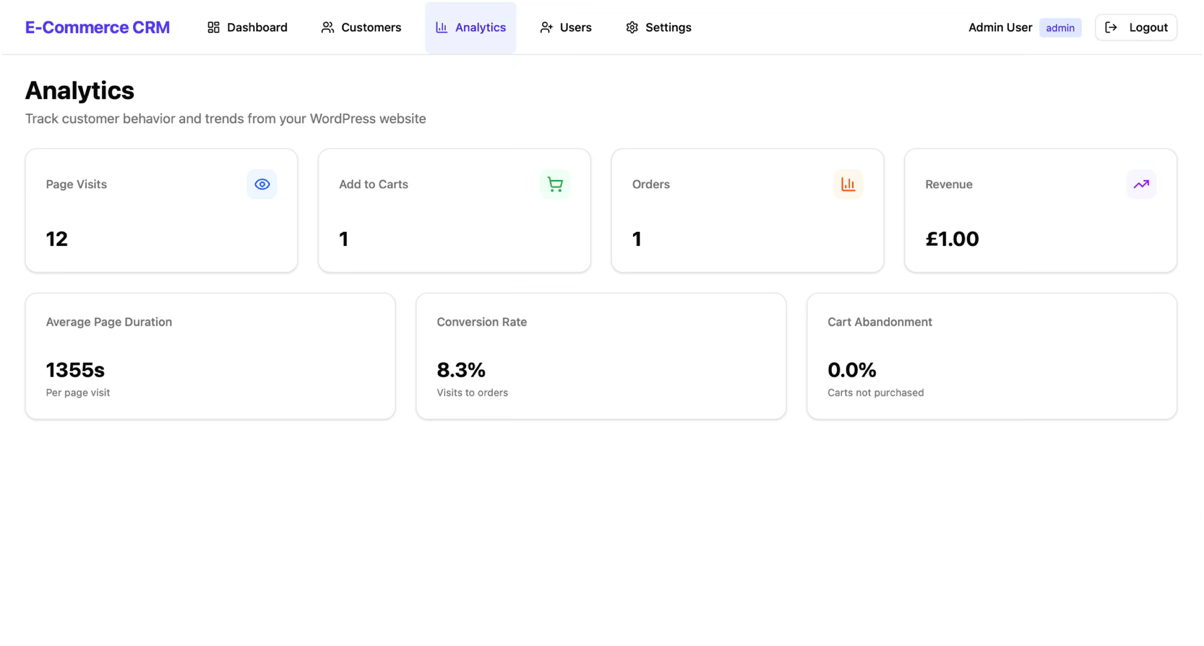The image size is (1204, 646).
Task: Go to the Customers page
Action: tap(361, 27)
